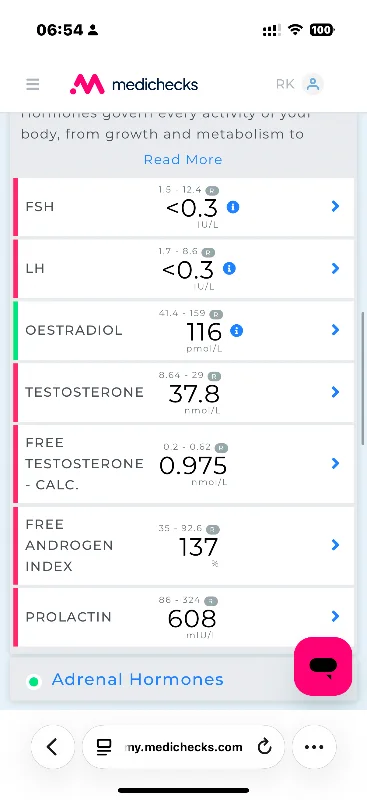Expand the Testosterone row chevron
This screenshot has width=367, height=800.
pos(335,392)
